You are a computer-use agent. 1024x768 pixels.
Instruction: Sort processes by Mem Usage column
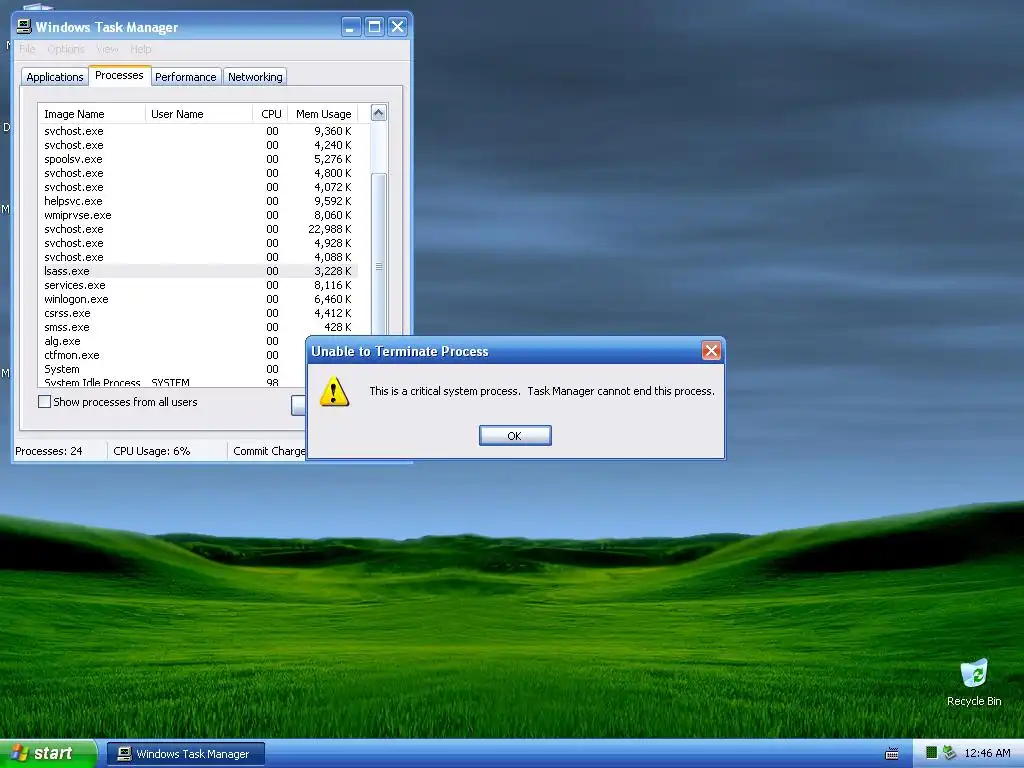pyautogui.click(x=323, y=114)
